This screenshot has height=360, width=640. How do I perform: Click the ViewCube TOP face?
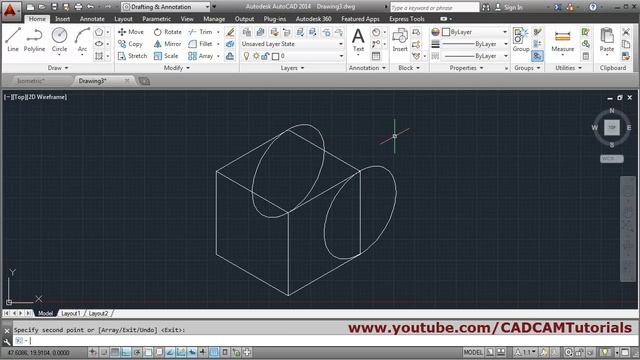click(x=611, y=127)
